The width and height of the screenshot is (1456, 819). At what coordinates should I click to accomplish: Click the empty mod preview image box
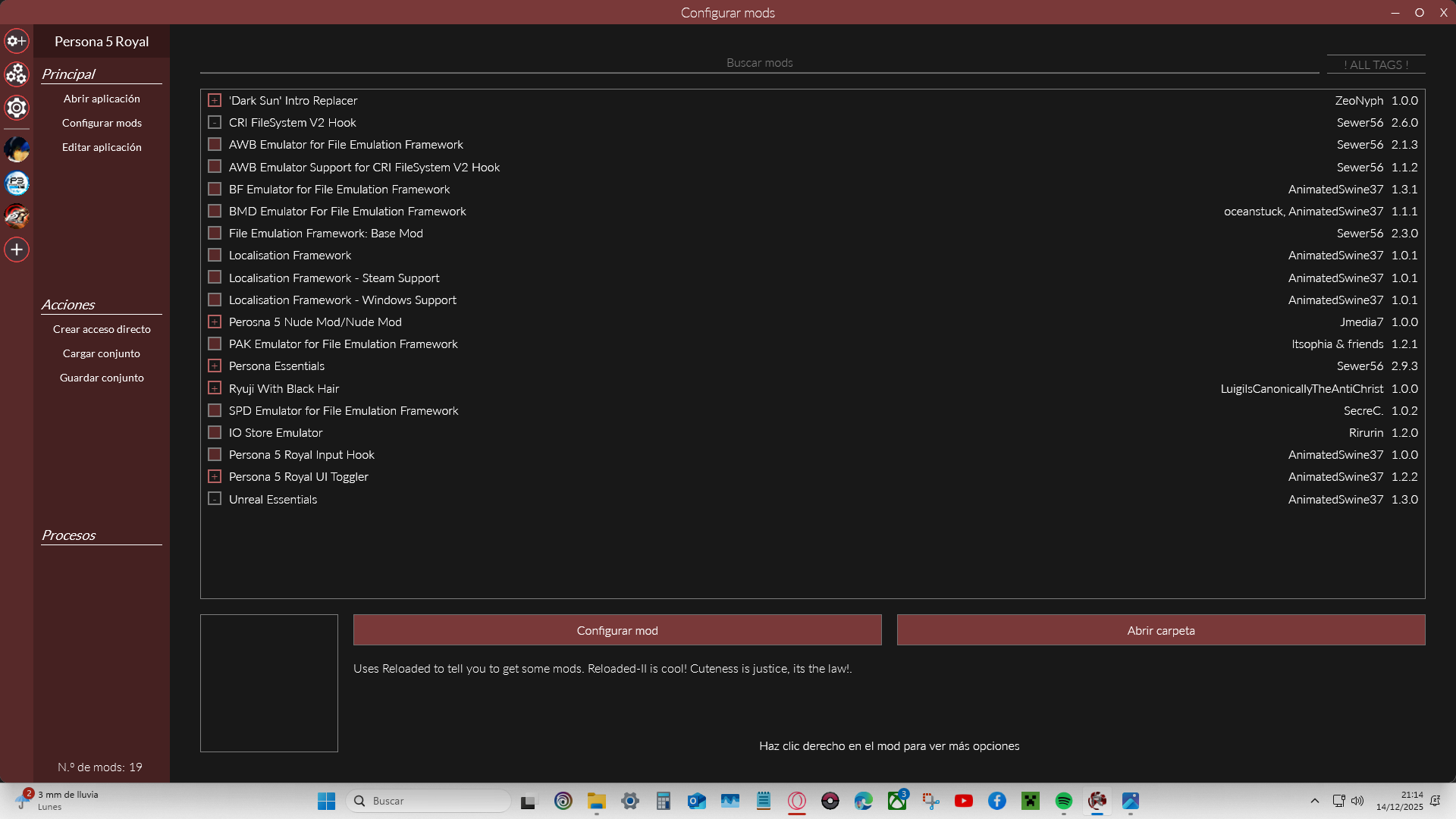[x=269, y=683]
